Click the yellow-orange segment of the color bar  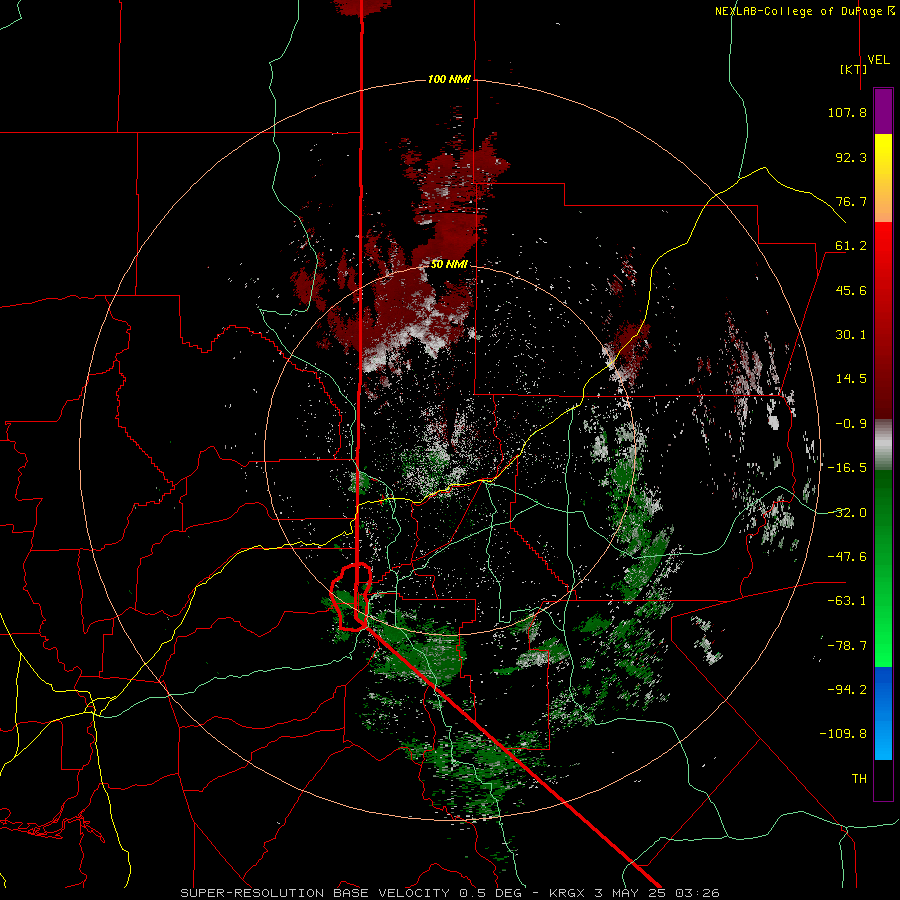[883, 178]
